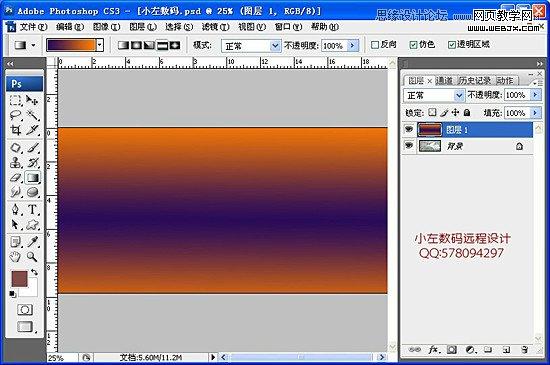550x365 pixels.
Task: Select the Type tool
Action: point(32,210)
